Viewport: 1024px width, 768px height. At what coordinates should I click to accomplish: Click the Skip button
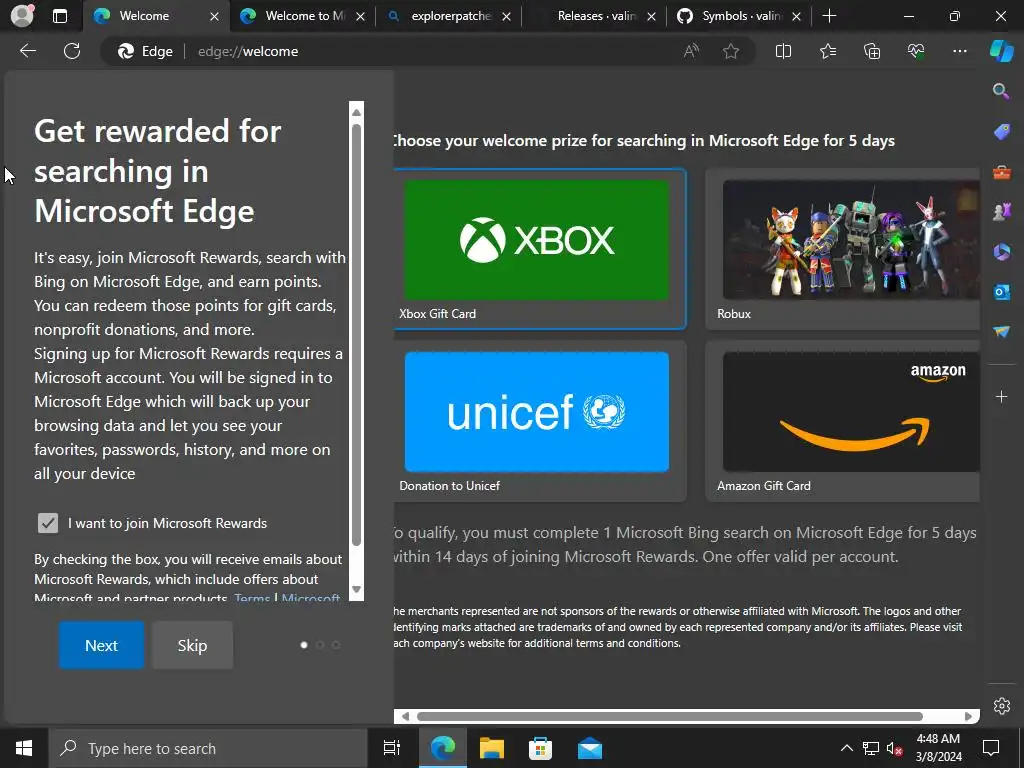tap(192, 645)
